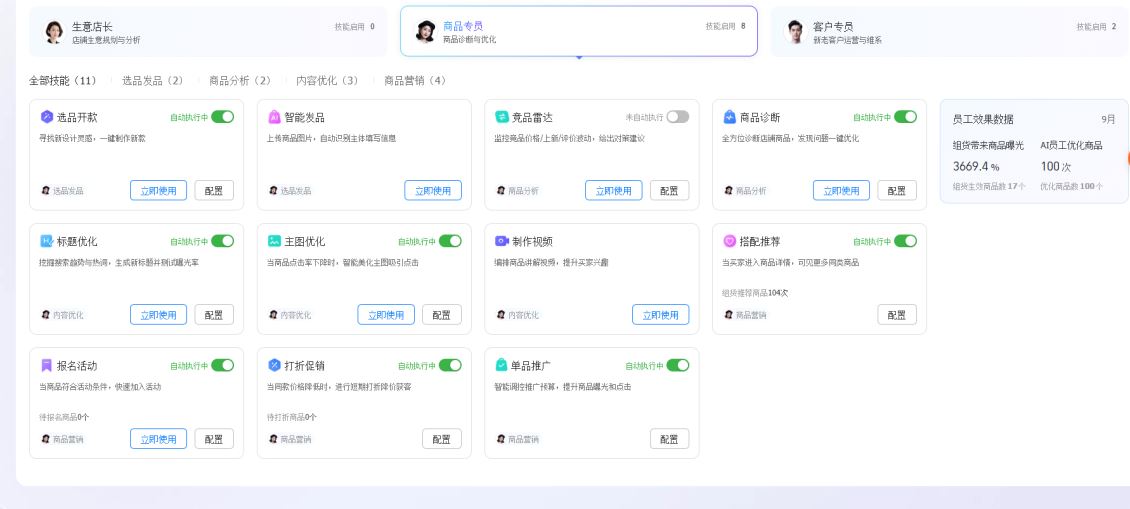Click 立即使用 on the 智能发品 card

(433, 190)
